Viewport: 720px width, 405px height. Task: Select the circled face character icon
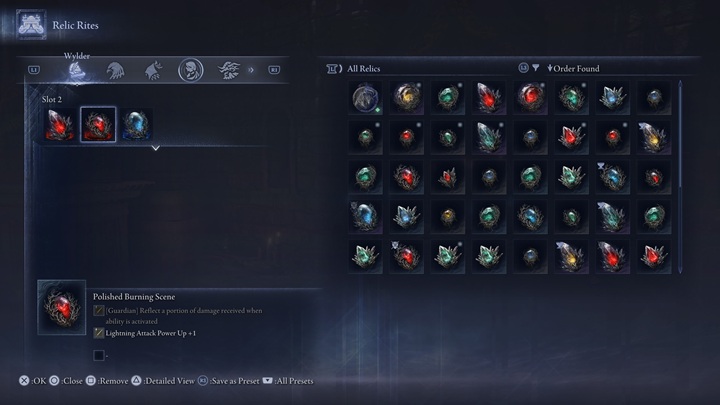click(x=191, y=70)
